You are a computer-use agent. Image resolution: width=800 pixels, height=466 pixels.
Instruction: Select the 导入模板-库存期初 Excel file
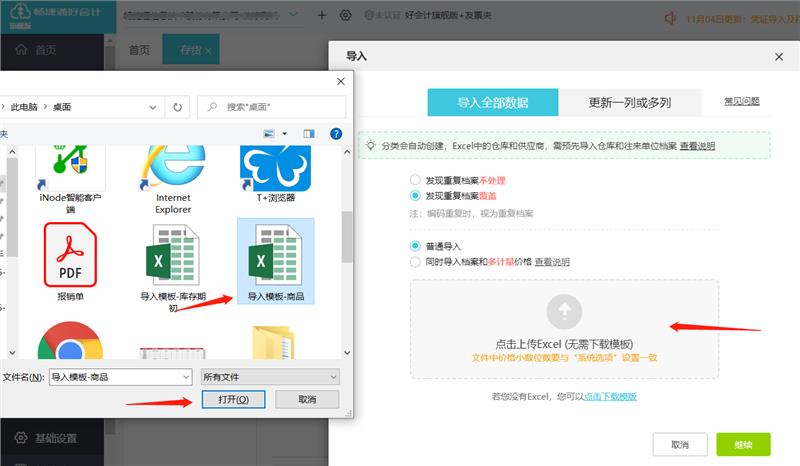[x=172, y=259]
